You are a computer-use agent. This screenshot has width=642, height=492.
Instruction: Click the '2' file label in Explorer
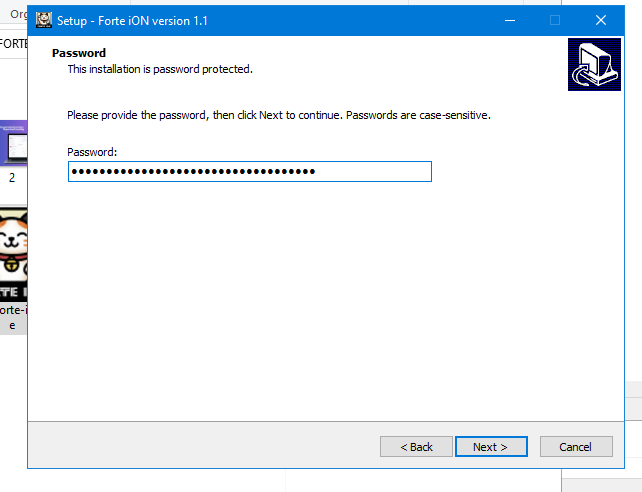[12, 178]
